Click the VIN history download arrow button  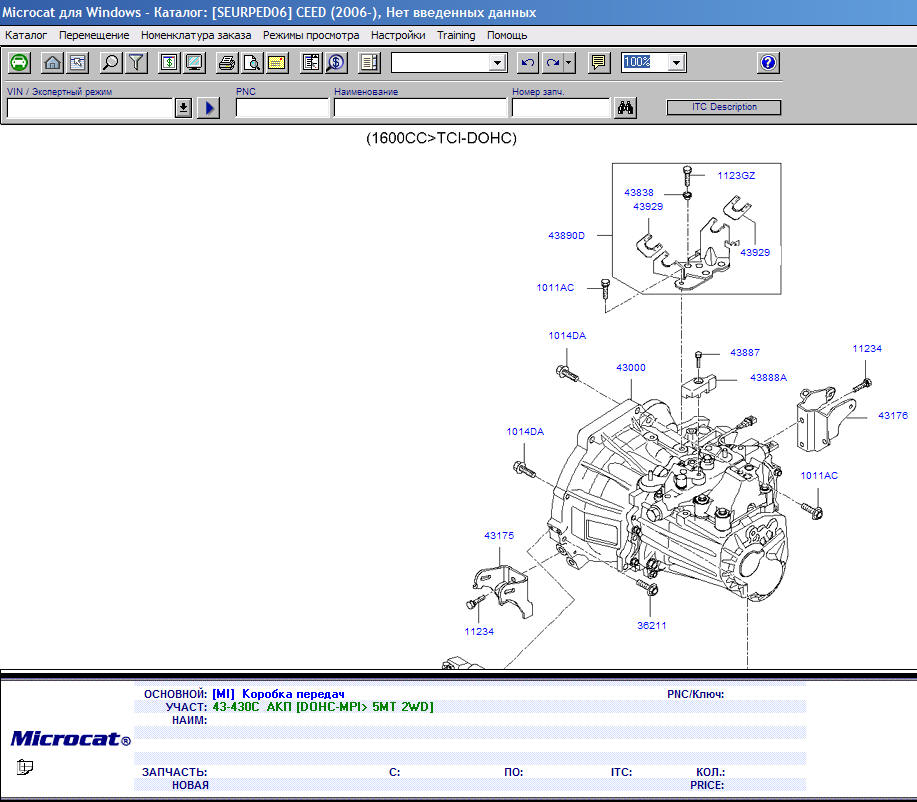coord(183,108)
